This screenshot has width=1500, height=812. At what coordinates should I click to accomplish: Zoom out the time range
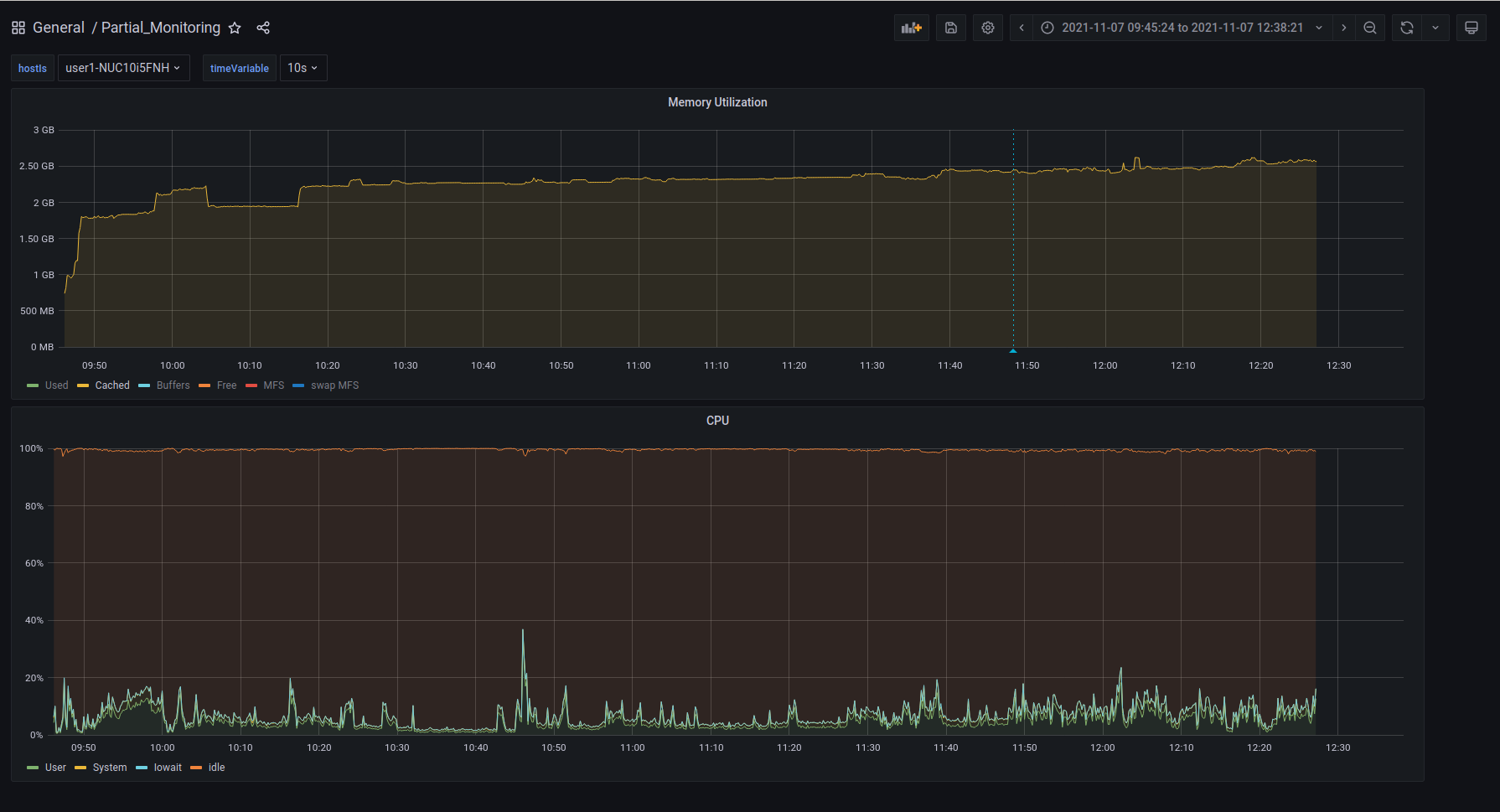[1370, 28]
